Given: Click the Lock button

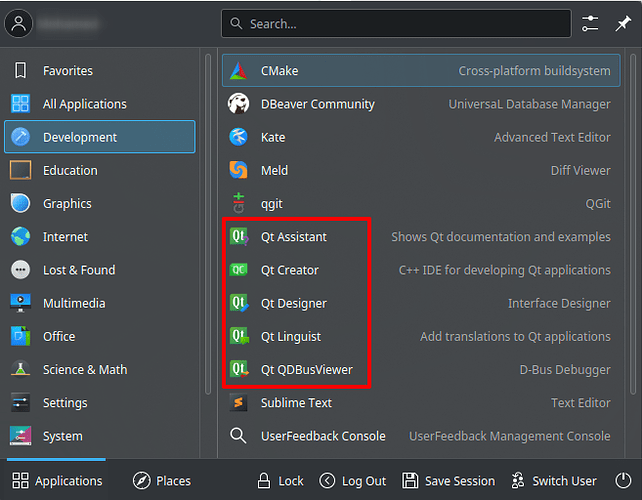Looking at the screenshot, I should click(280, 480).
